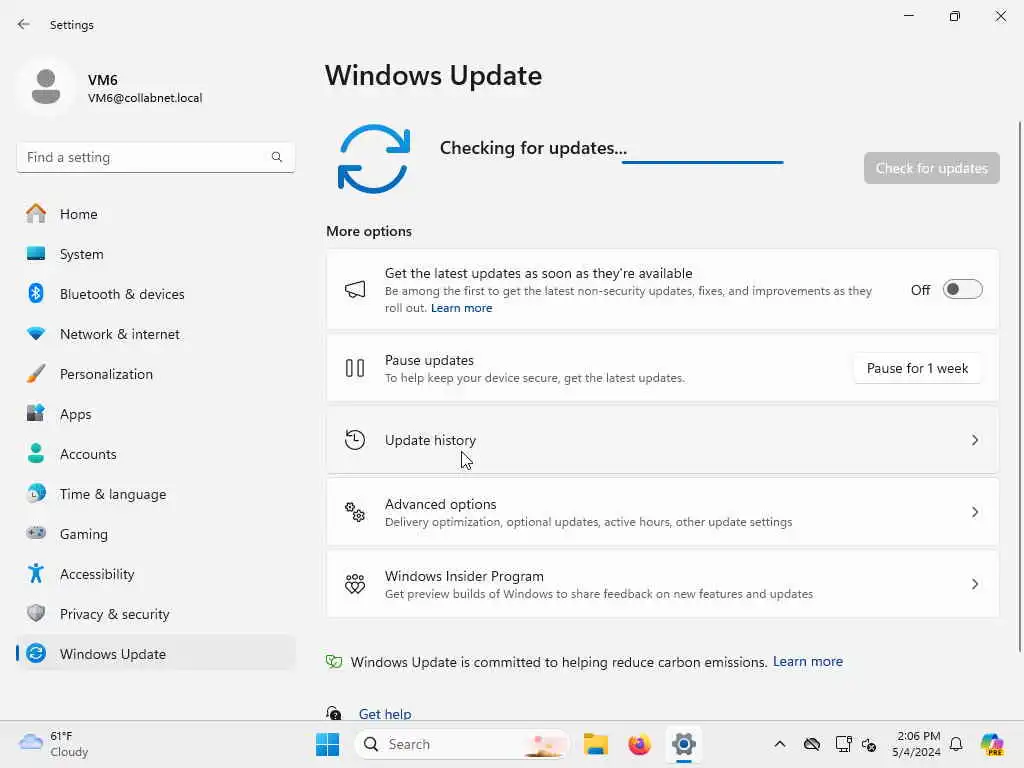The height and width of the screenshot is (768, 1024).
Task: Click the Advanced options title text
Action: click(440, 504)
